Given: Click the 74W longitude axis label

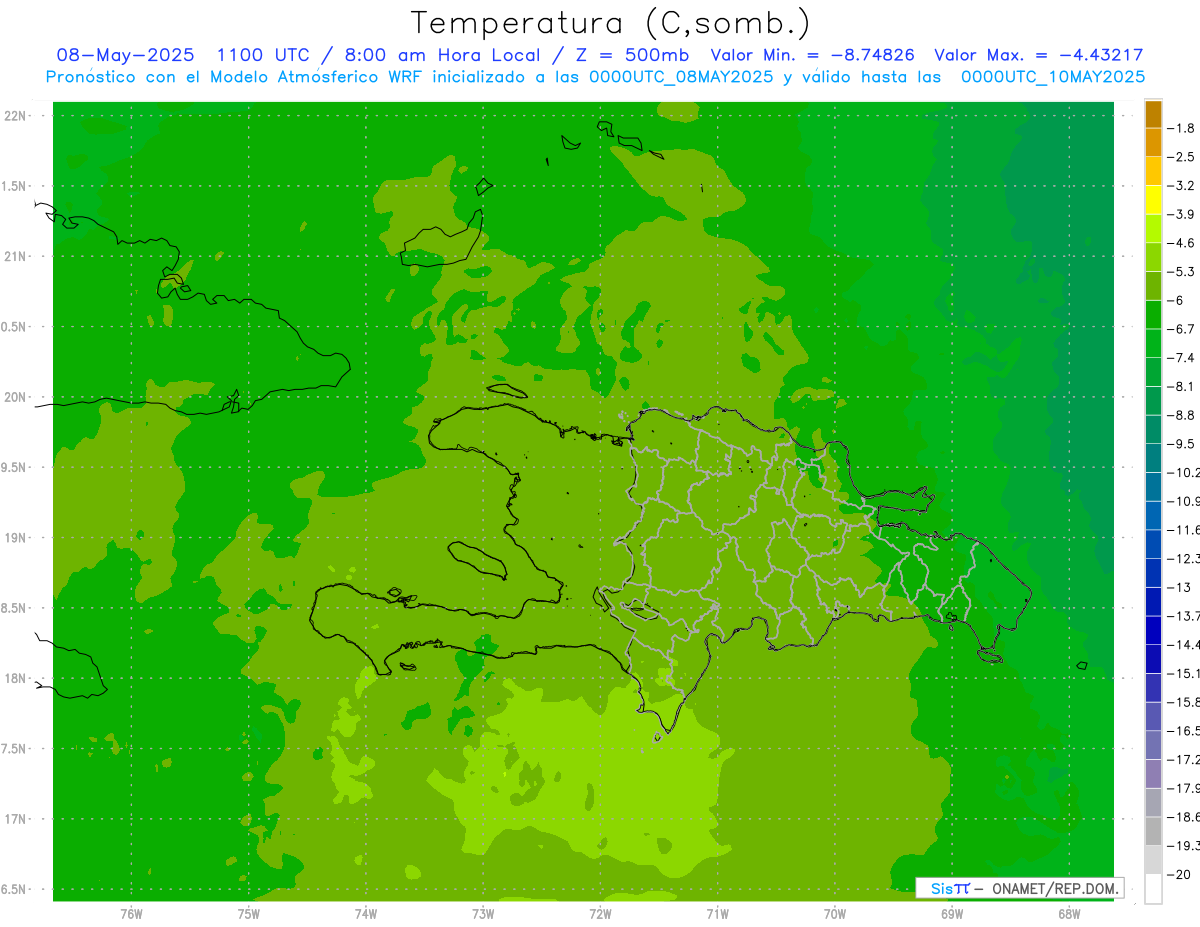Looking at the screenshot, I should pos(366,914).
